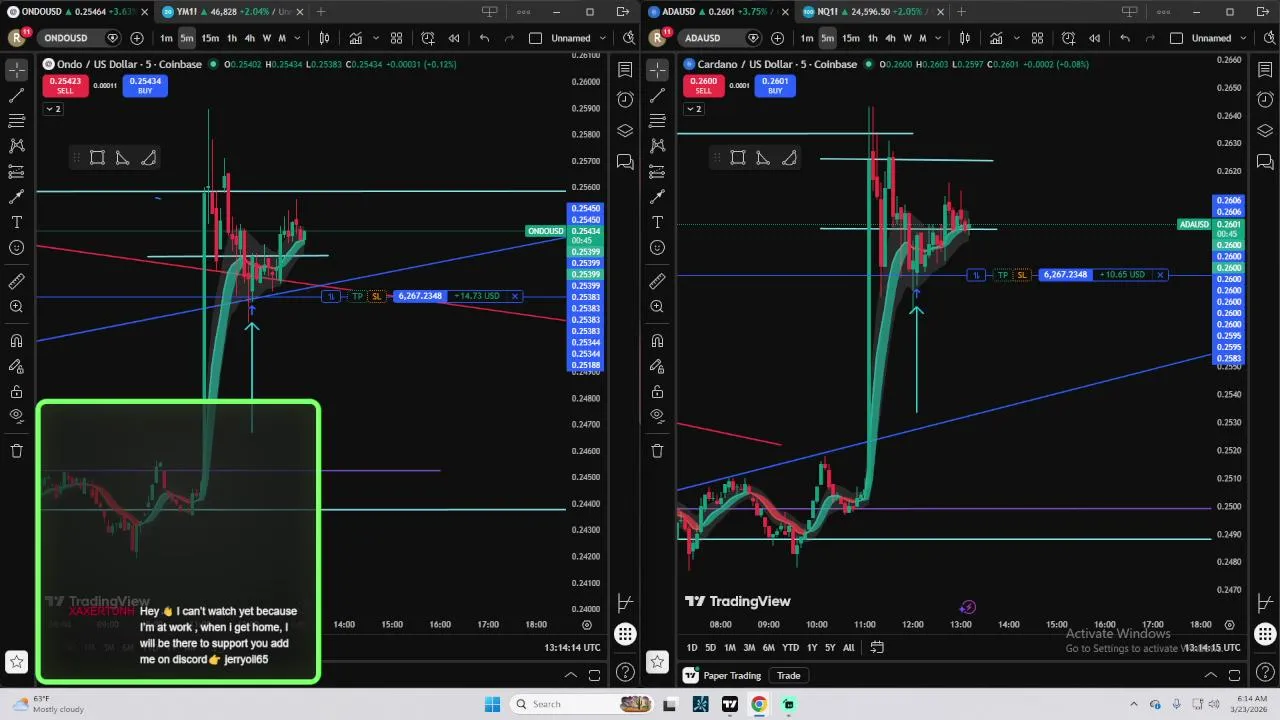The image size is (1280, 720).
Task: Collapse indicator legend "2" in ONDOUSD chart
Action: click(53, 109)
